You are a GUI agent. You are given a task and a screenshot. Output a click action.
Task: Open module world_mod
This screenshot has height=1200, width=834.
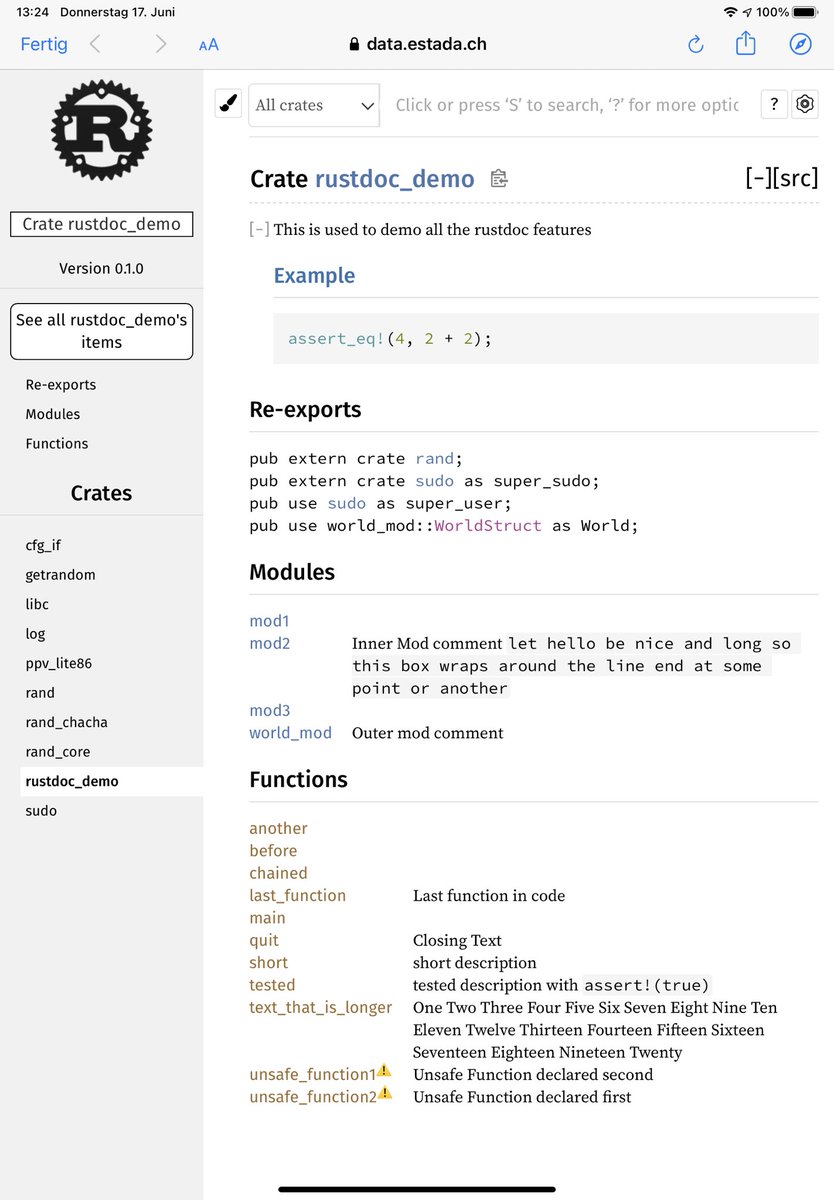[x=290, y=733]
